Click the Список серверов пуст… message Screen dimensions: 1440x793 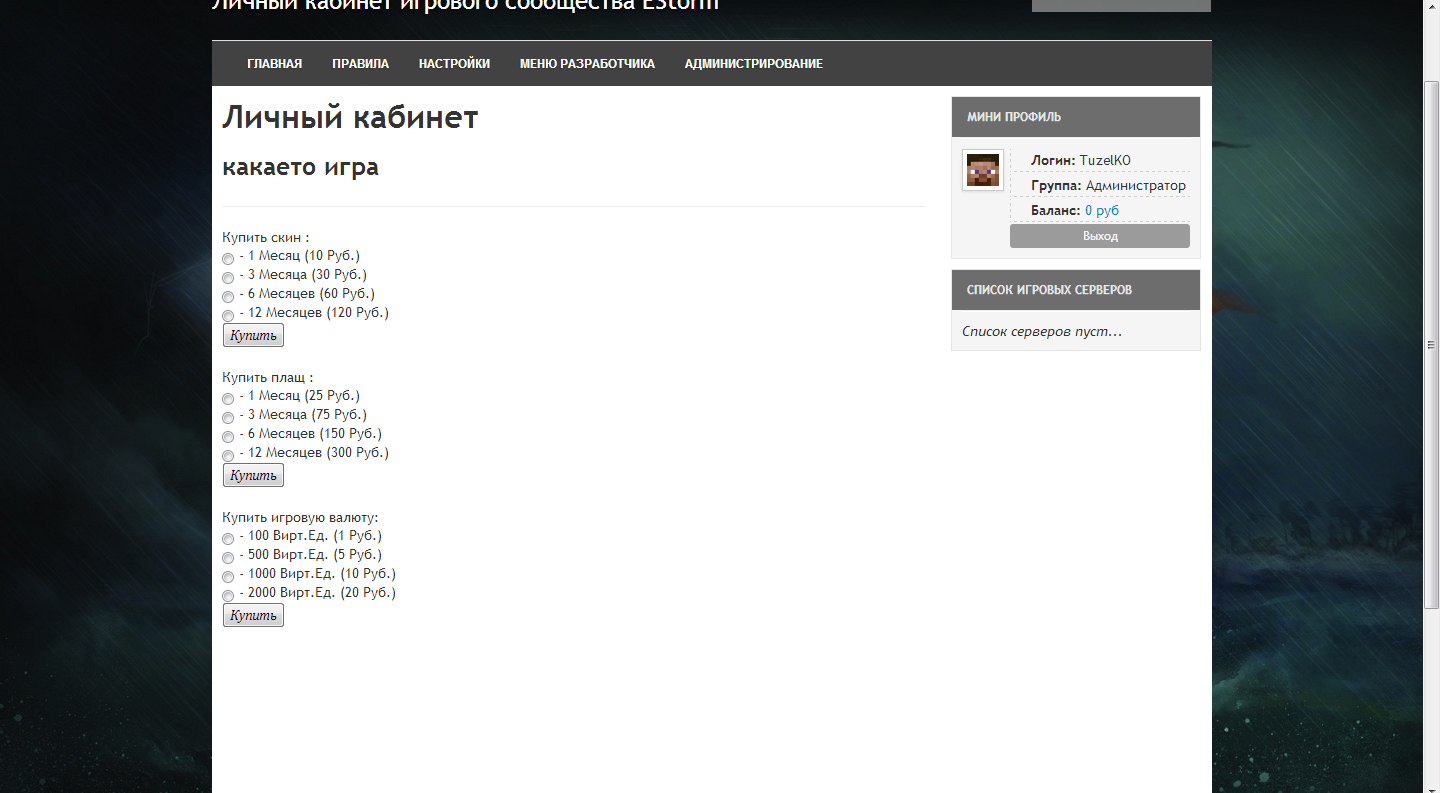coord(1042,331)
